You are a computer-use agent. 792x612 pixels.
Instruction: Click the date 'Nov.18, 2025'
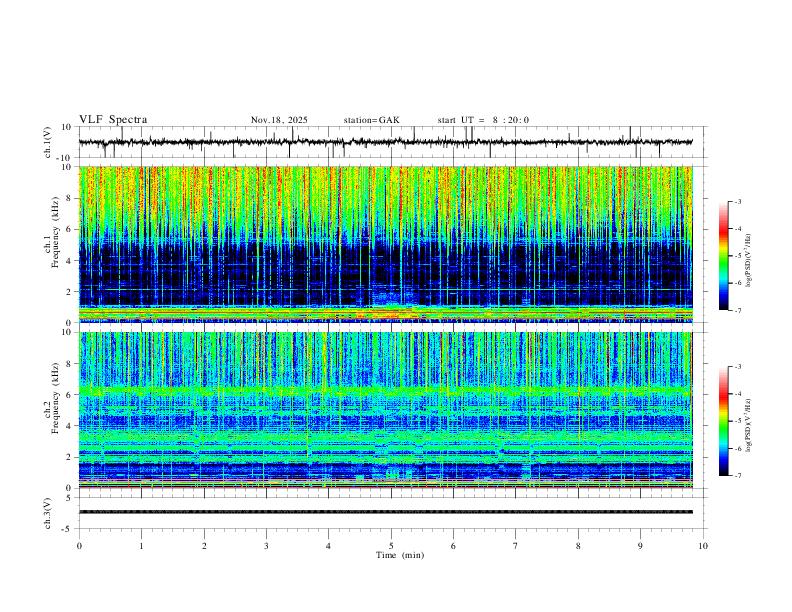click(279, 120)
